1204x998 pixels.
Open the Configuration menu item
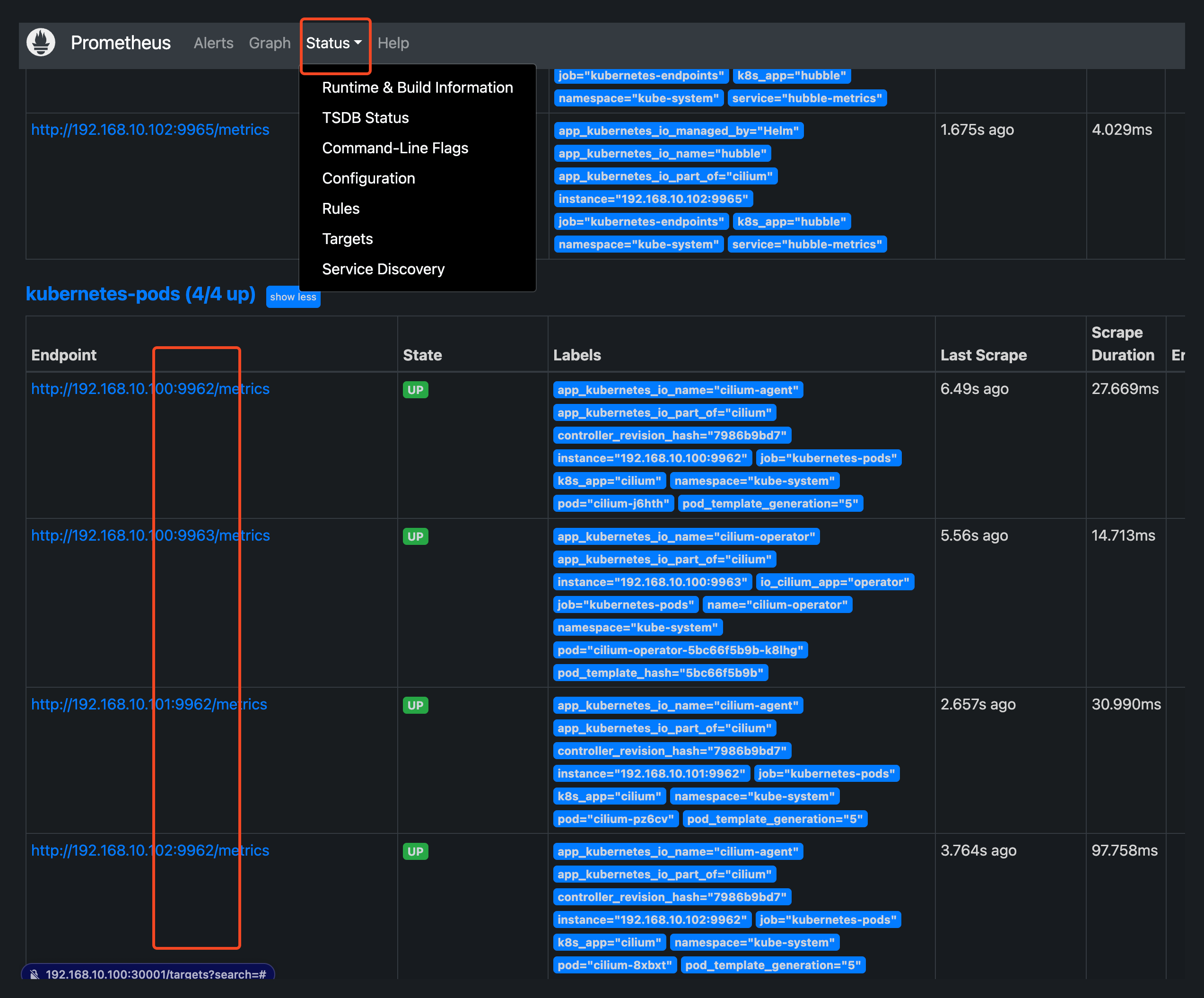pyautogui.click(x=368, y=178)
